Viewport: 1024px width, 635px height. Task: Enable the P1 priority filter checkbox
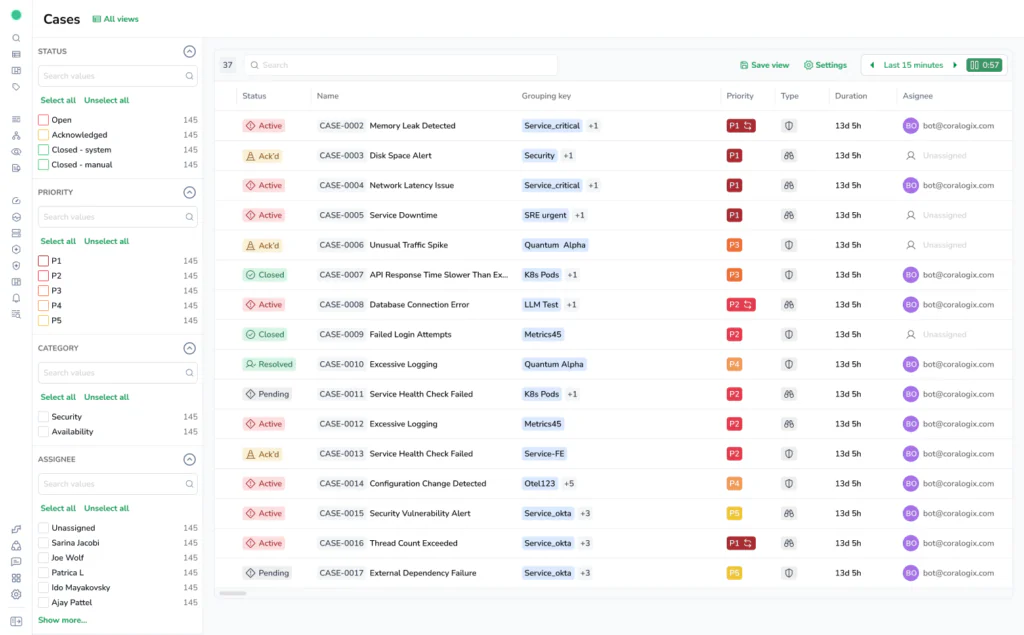43,261
